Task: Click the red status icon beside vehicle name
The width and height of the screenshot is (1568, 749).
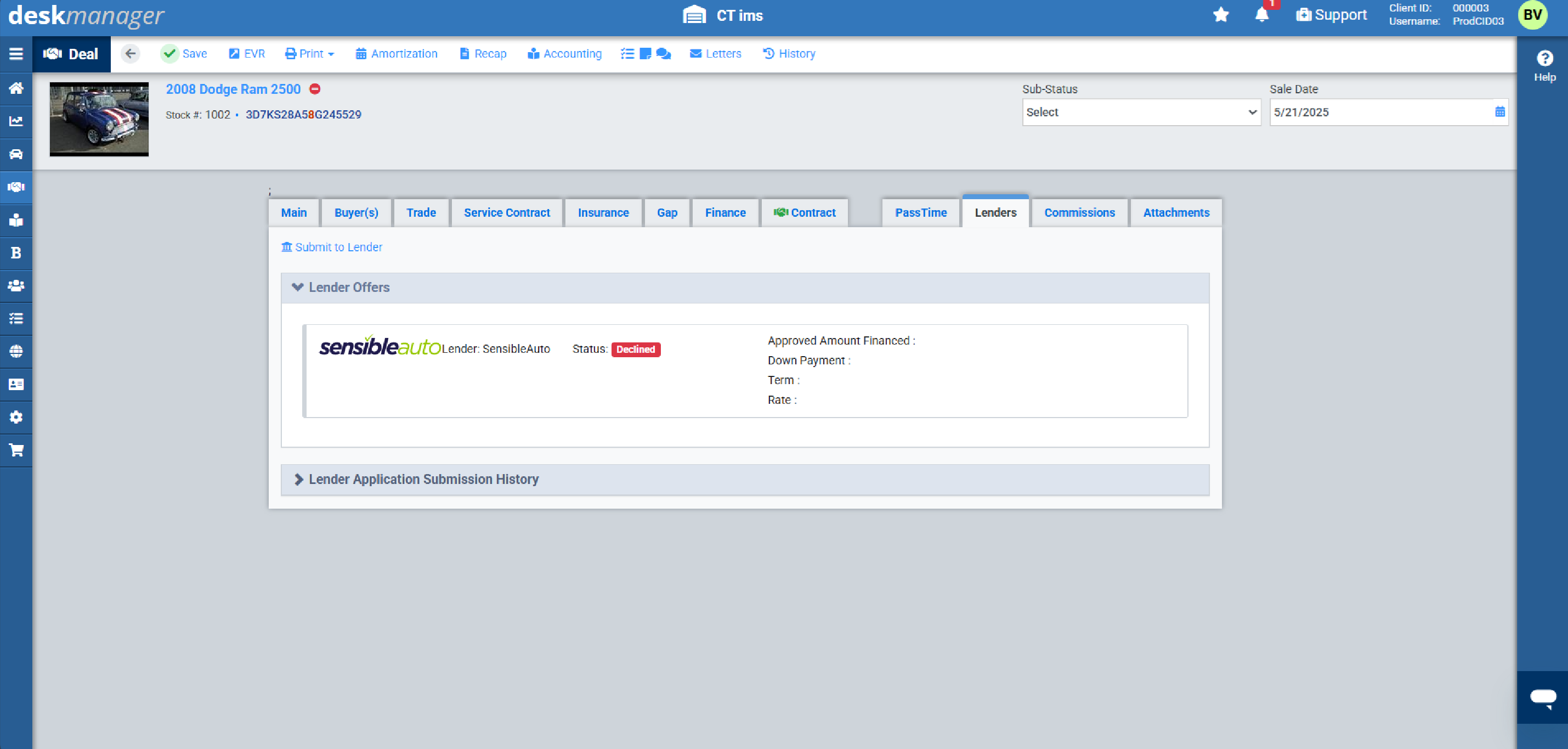Action: pyautogui.click(x=315, y=89)
